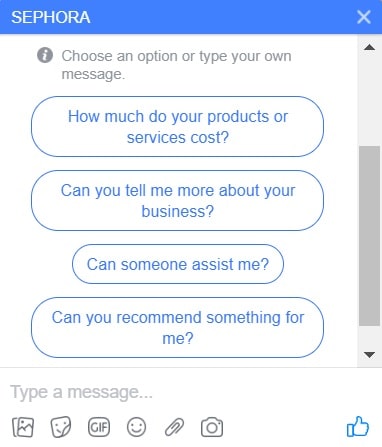The height and width of the screenshot is (447, 382).
Task: Send a thumbs-up like
Action: pyautogui.click(x=358, y=426)
